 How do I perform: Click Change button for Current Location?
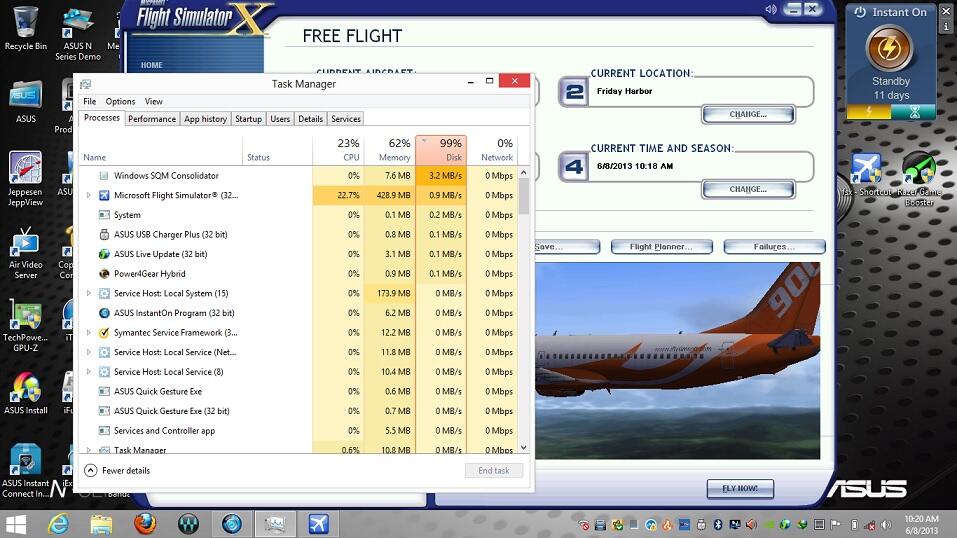pyautogui.click(x=747, y=115)
